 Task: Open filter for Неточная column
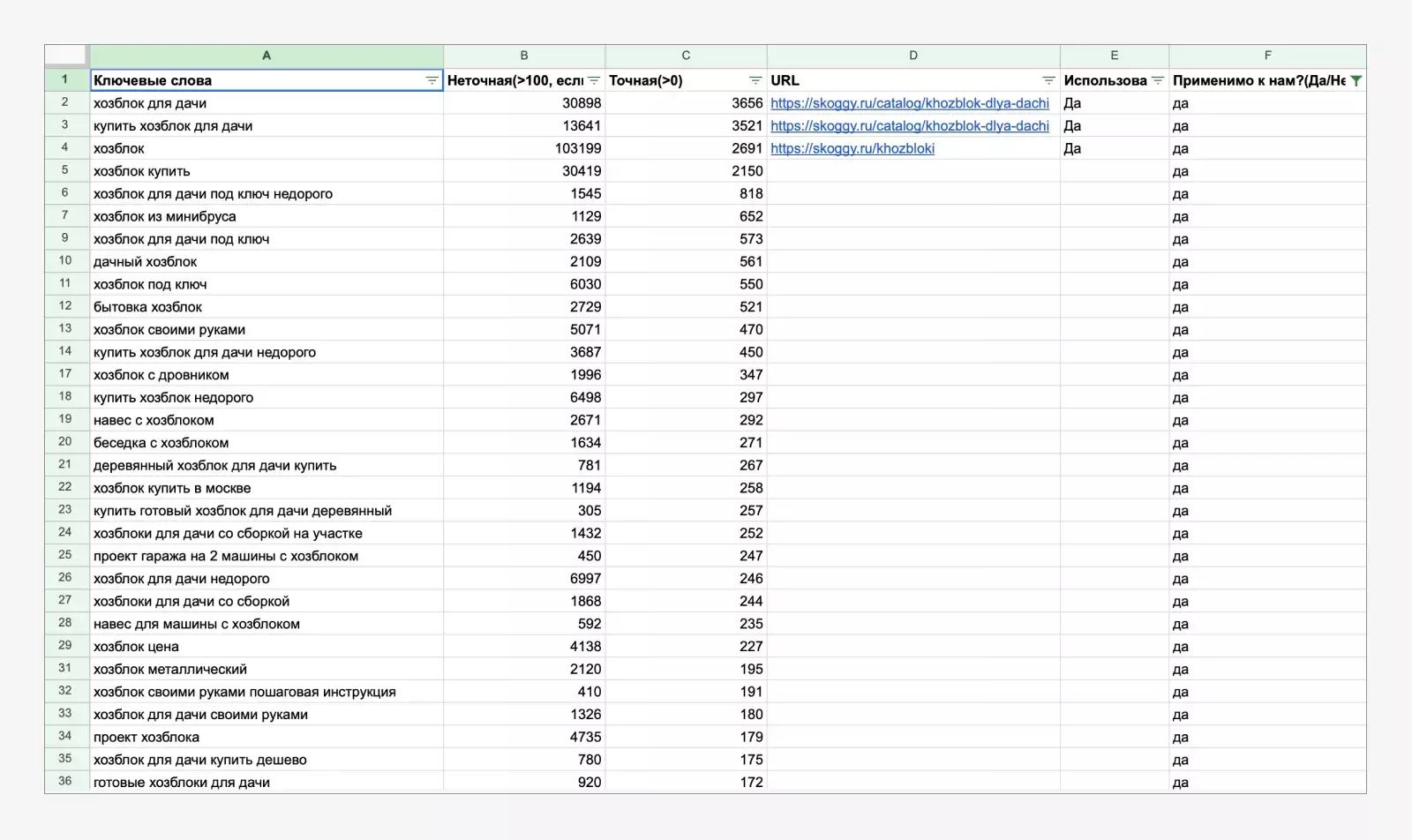click(594, 80)
